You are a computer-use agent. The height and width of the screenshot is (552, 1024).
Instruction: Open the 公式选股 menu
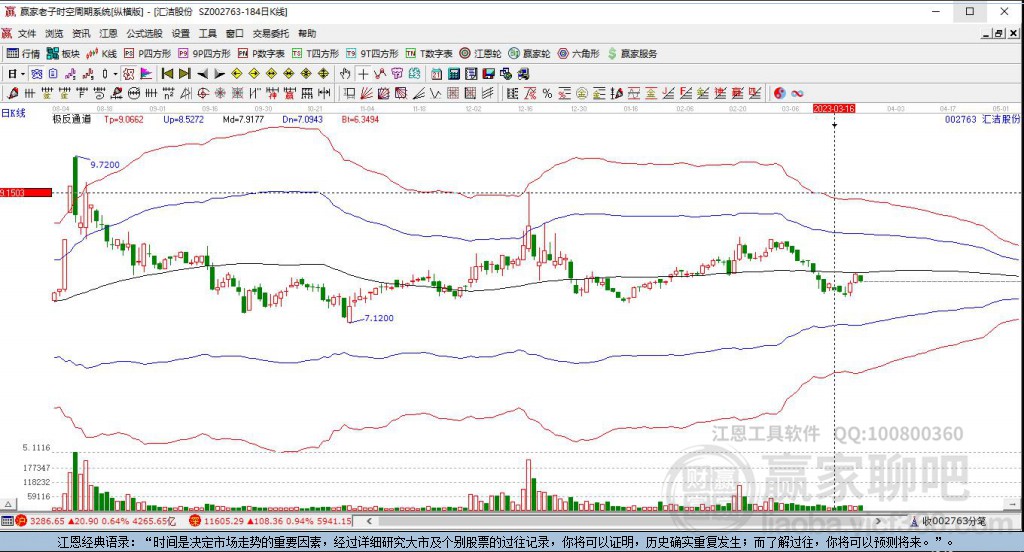(144, 33)
